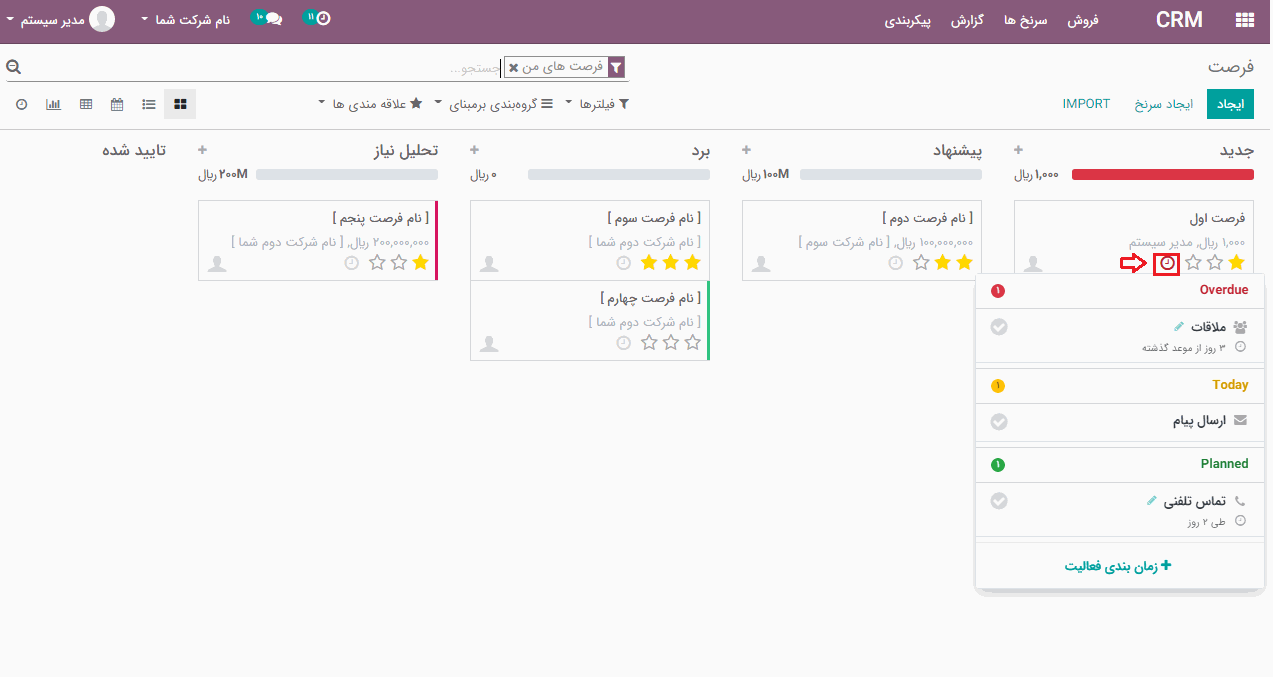Mark ارسال پیام activity as done
1273x677 pixels.
click(998, 422)
